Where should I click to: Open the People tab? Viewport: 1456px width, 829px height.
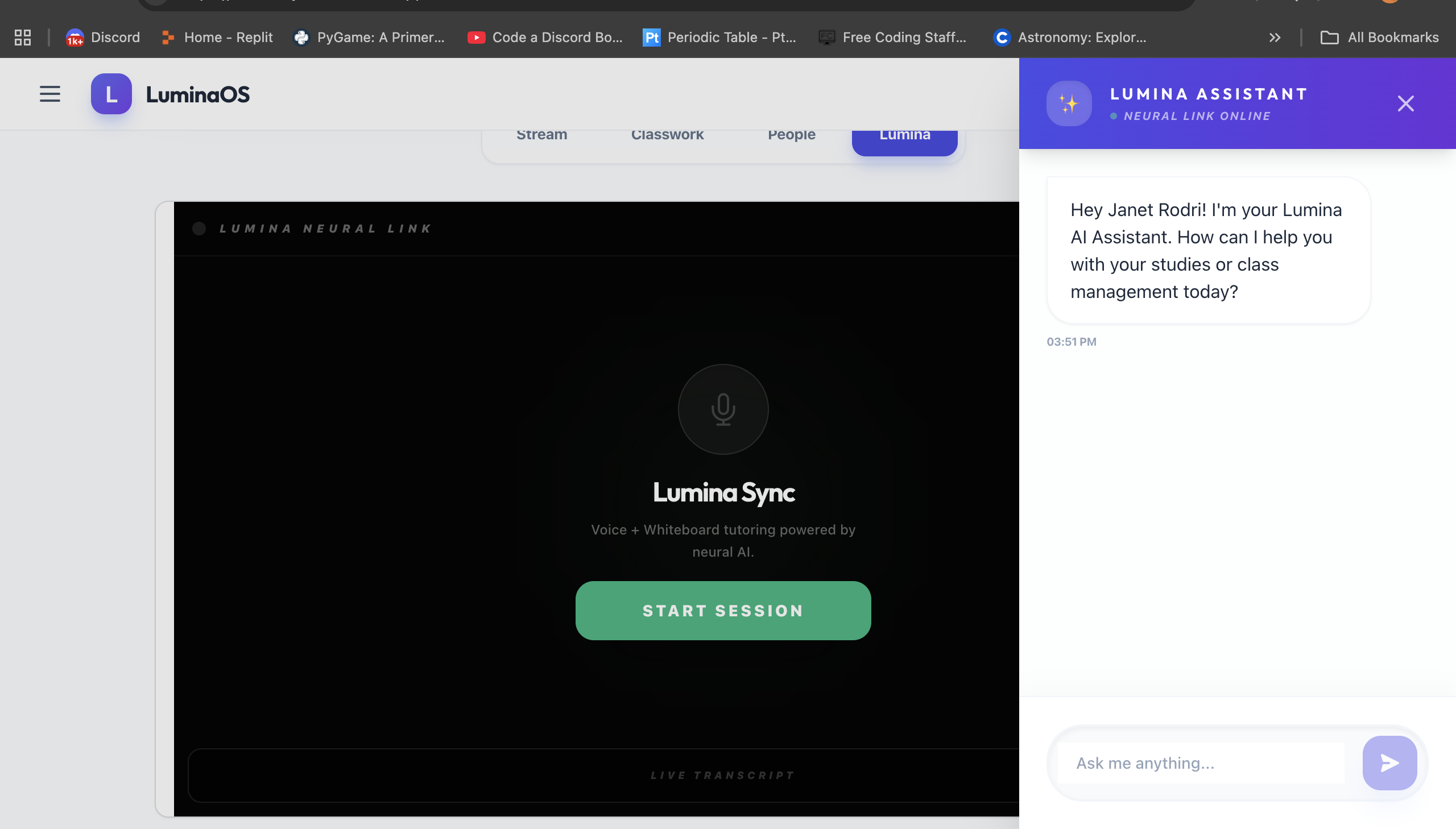click(x=791, y=135)
